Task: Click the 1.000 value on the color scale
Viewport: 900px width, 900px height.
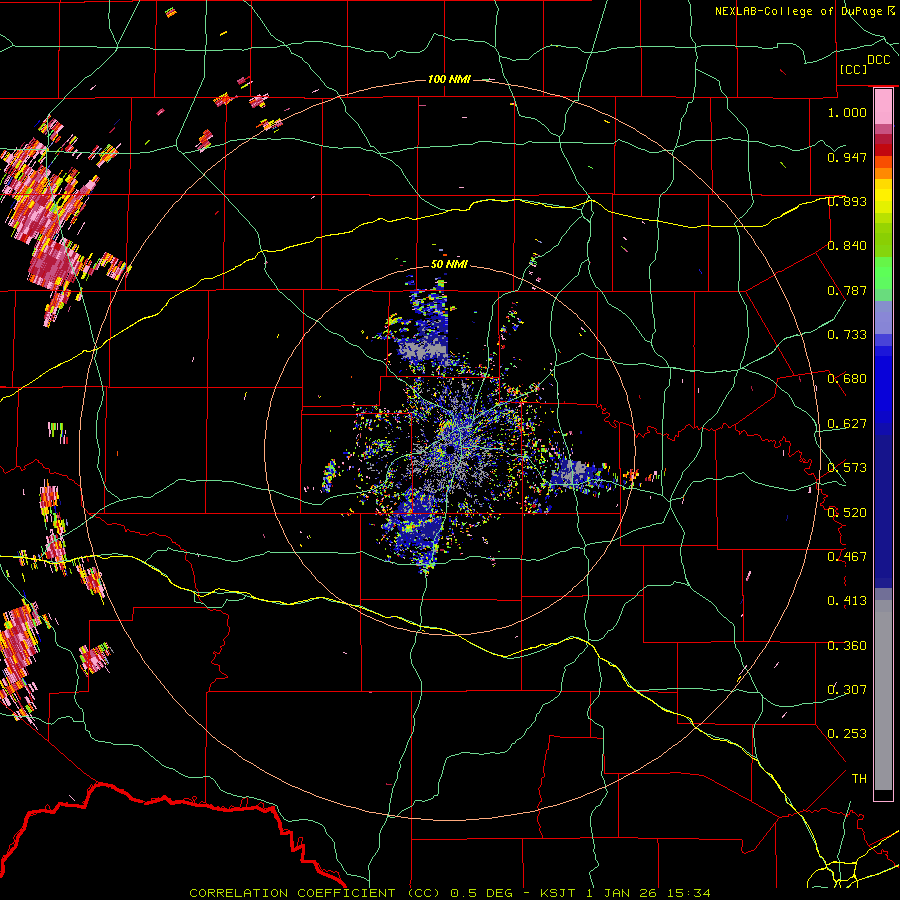Action: (x=847, y=112)
